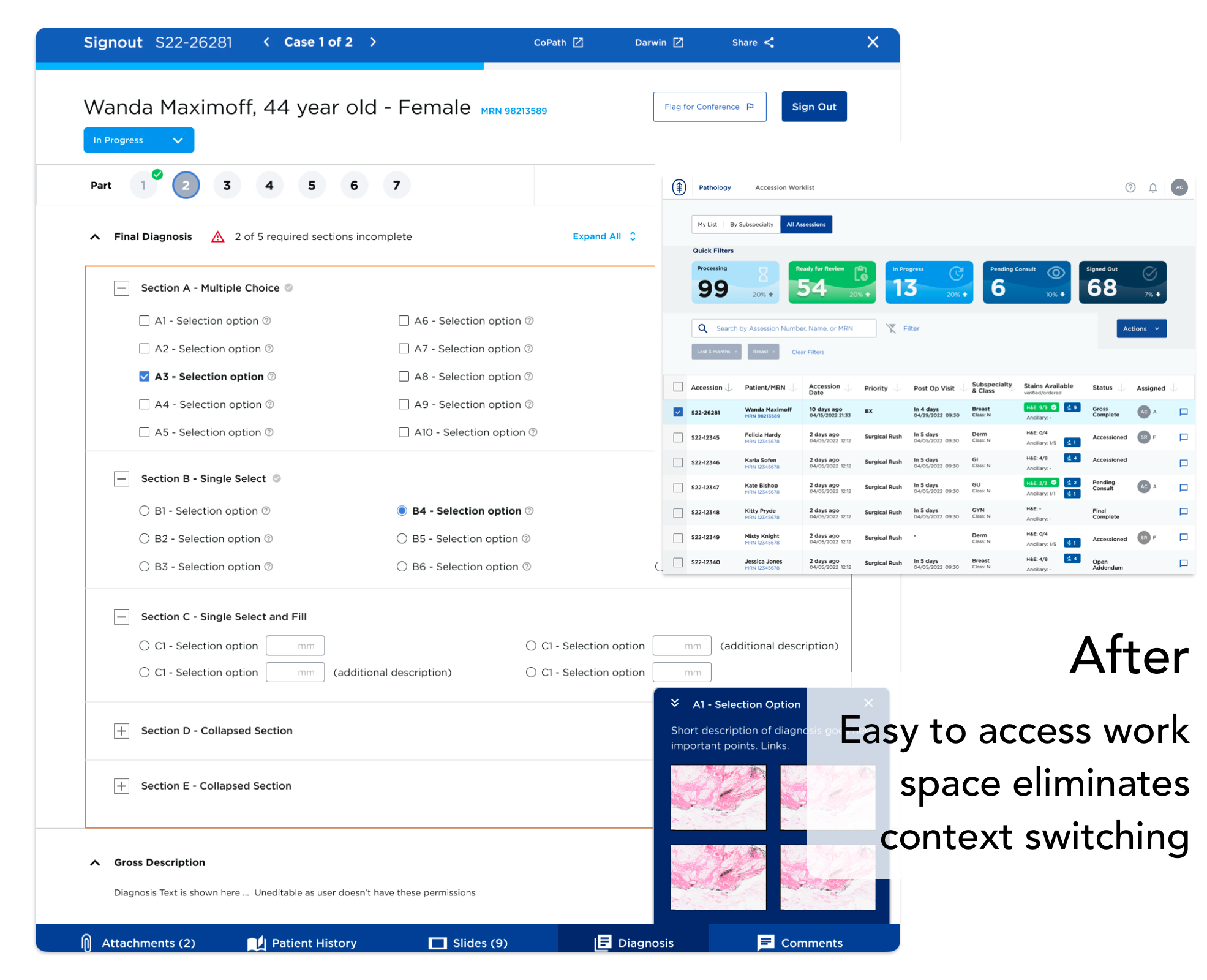1207x980 pixels.
Task: Open the Slides panel icon
Action: (x=438, y=943)
